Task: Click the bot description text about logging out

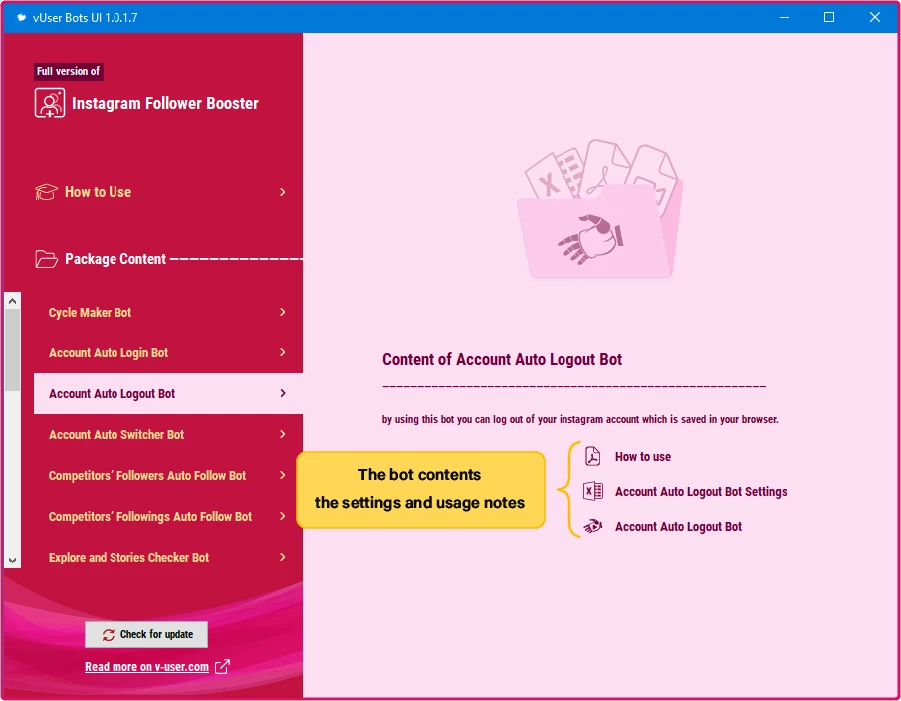Action: [580, 419]
